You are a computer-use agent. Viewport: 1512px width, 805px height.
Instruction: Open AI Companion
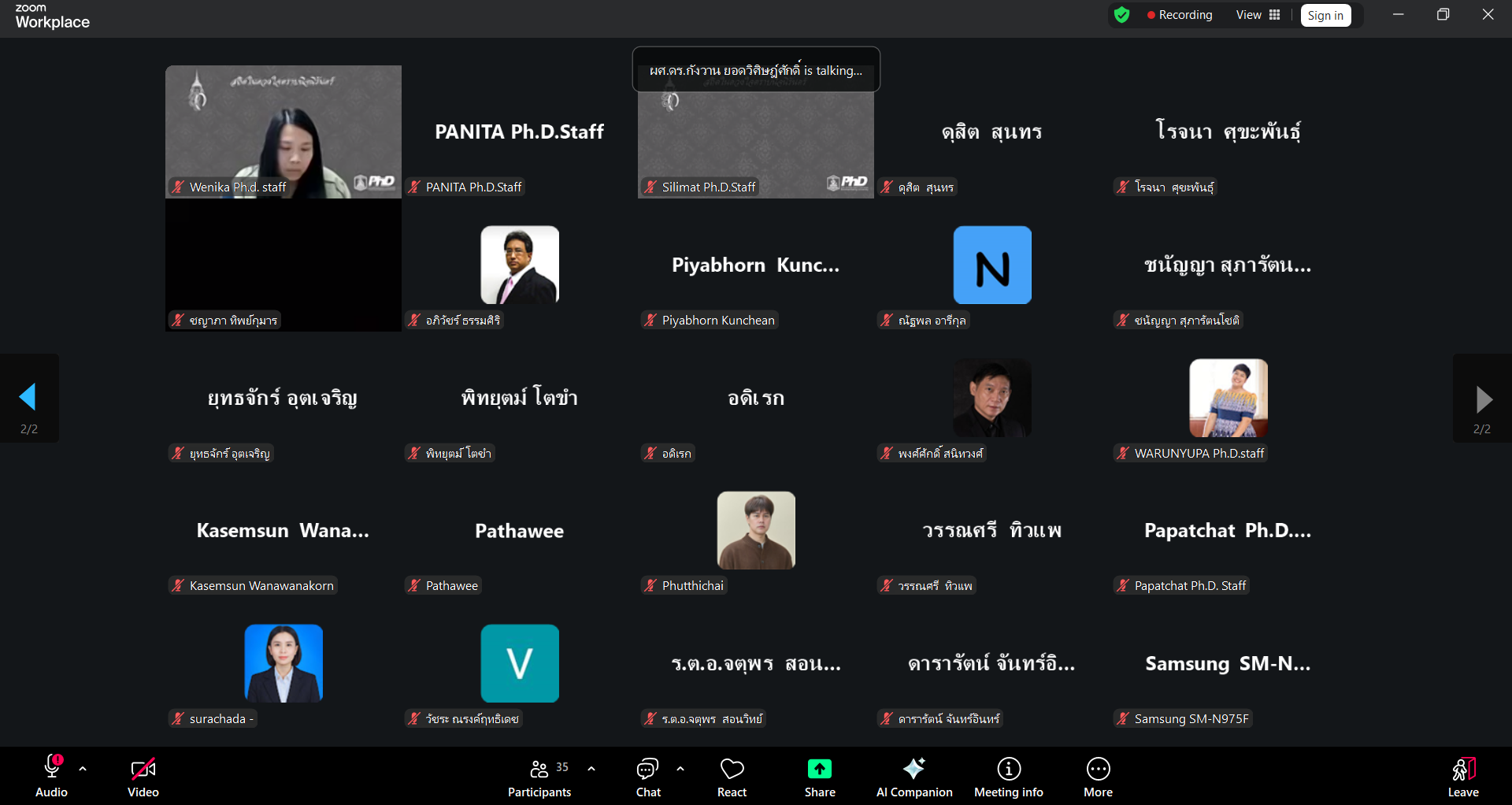[x=913, y=777]
